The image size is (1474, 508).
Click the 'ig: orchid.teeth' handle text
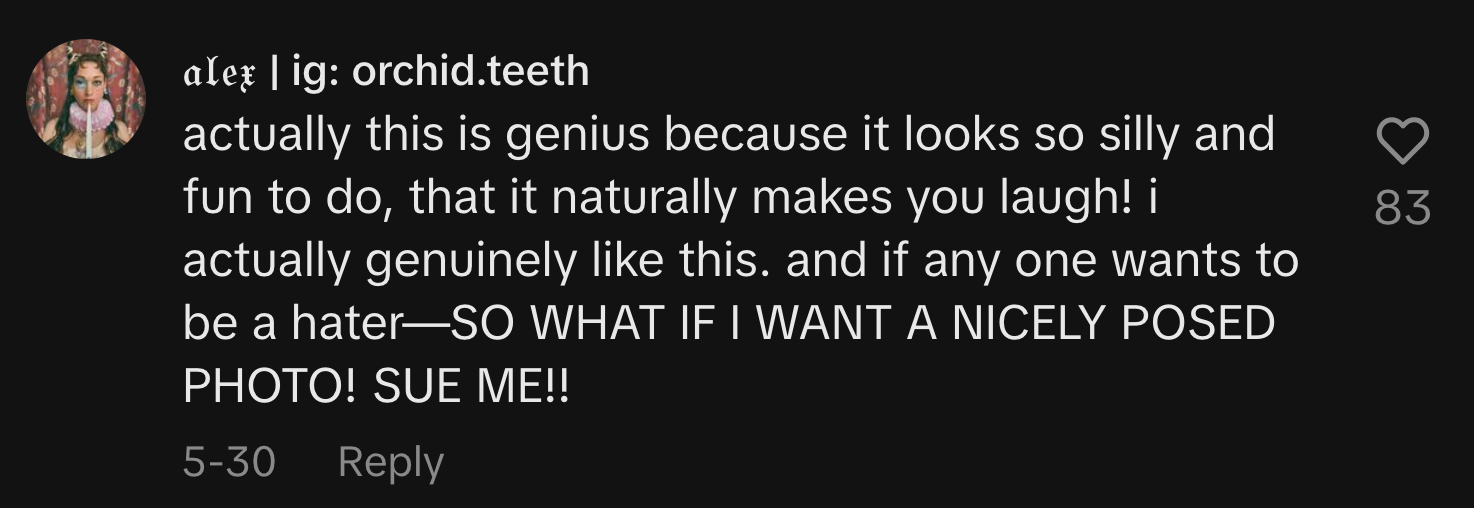click(440, 72)
